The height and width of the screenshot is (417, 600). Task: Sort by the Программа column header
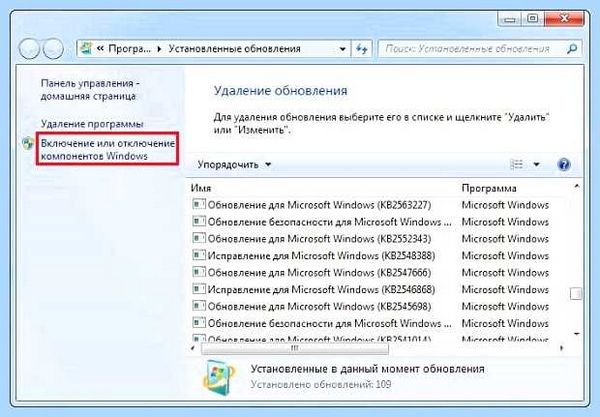click(x=489, y=188)
